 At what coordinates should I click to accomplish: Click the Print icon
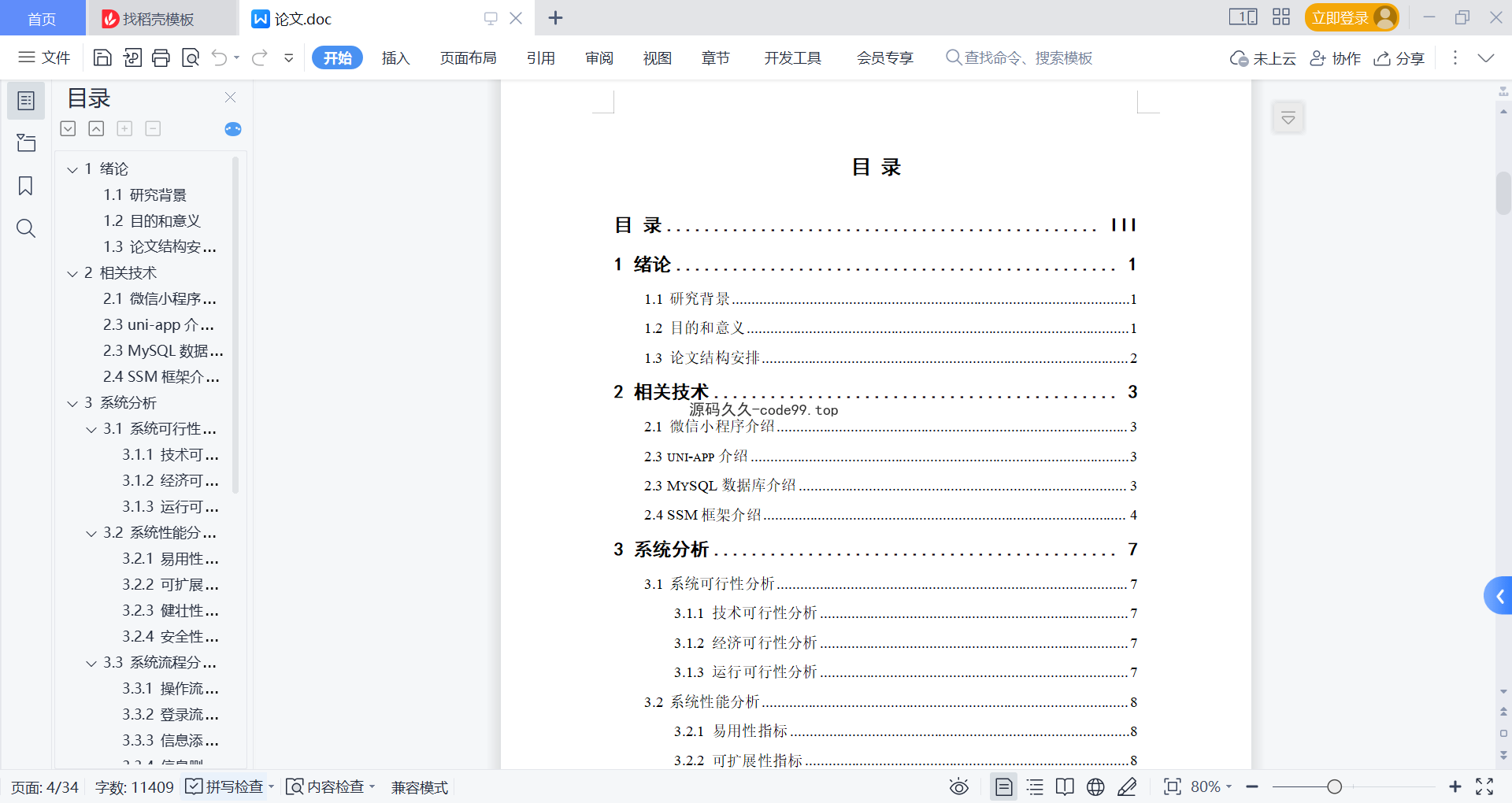pyautogui.click(x=161, y=57)
